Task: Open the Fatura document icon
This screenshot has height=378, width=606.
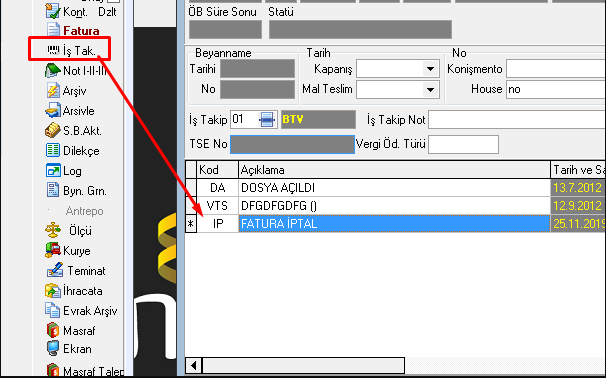Action: coord(53,31)
